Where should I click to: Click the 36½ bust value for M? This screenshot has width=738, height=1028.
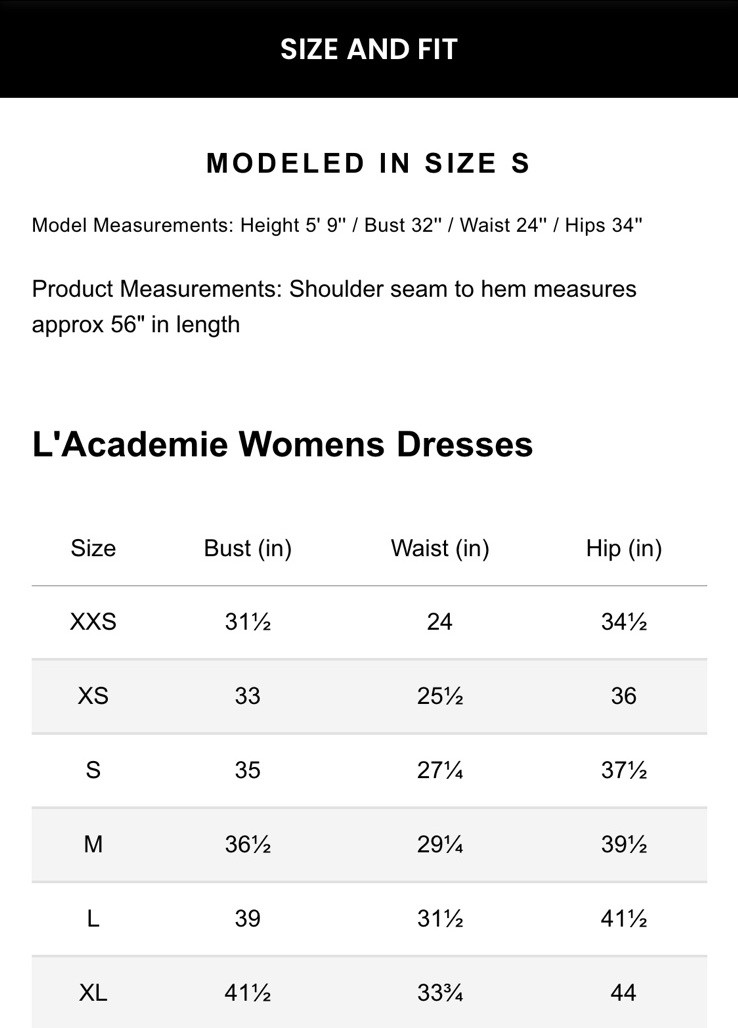(x=247, y=844)
